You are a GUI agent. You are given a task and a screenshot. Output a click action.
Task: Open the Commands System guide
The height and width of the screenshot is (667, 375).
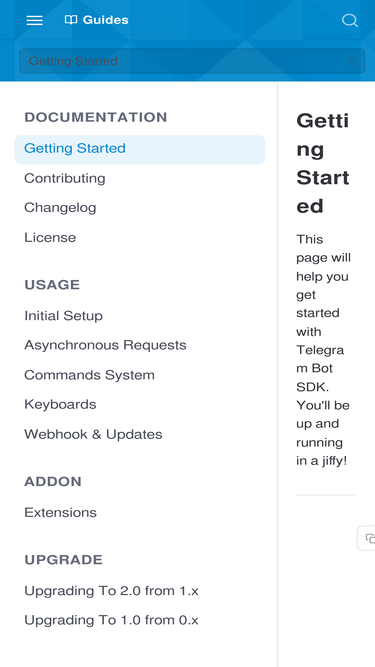click(89, 375)
